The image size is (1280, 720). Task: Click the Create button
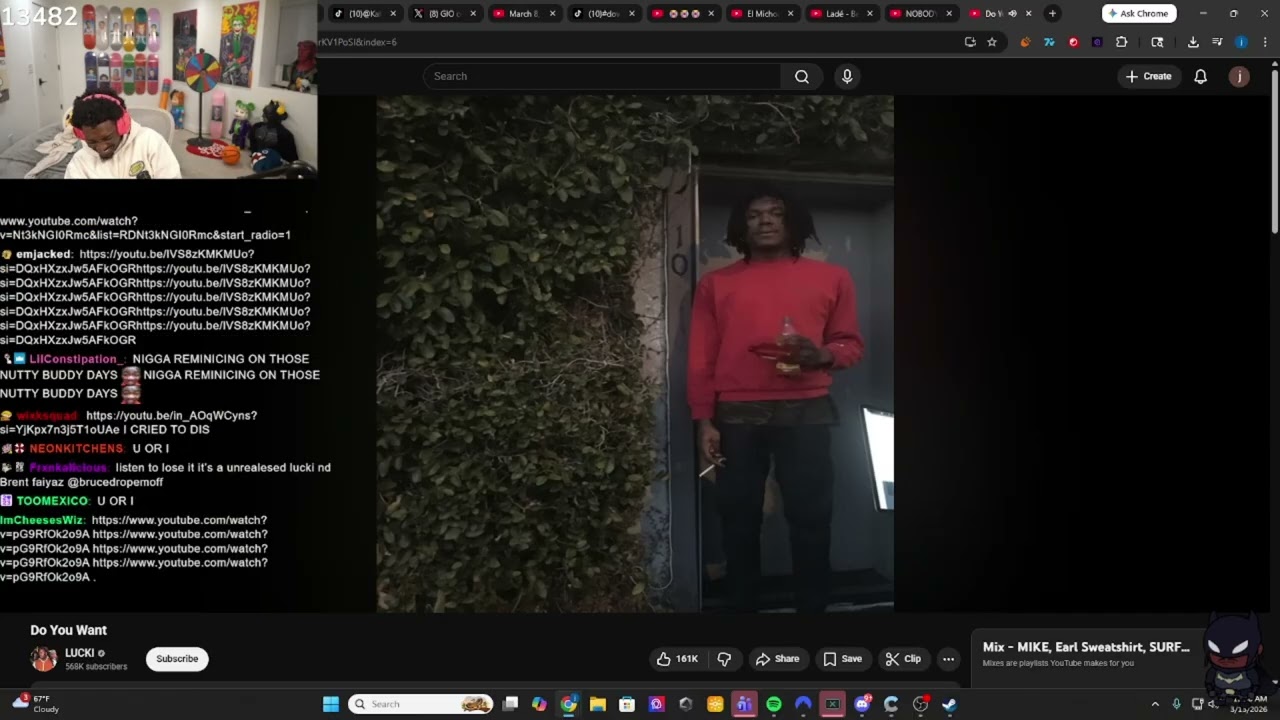[1148, 76]
